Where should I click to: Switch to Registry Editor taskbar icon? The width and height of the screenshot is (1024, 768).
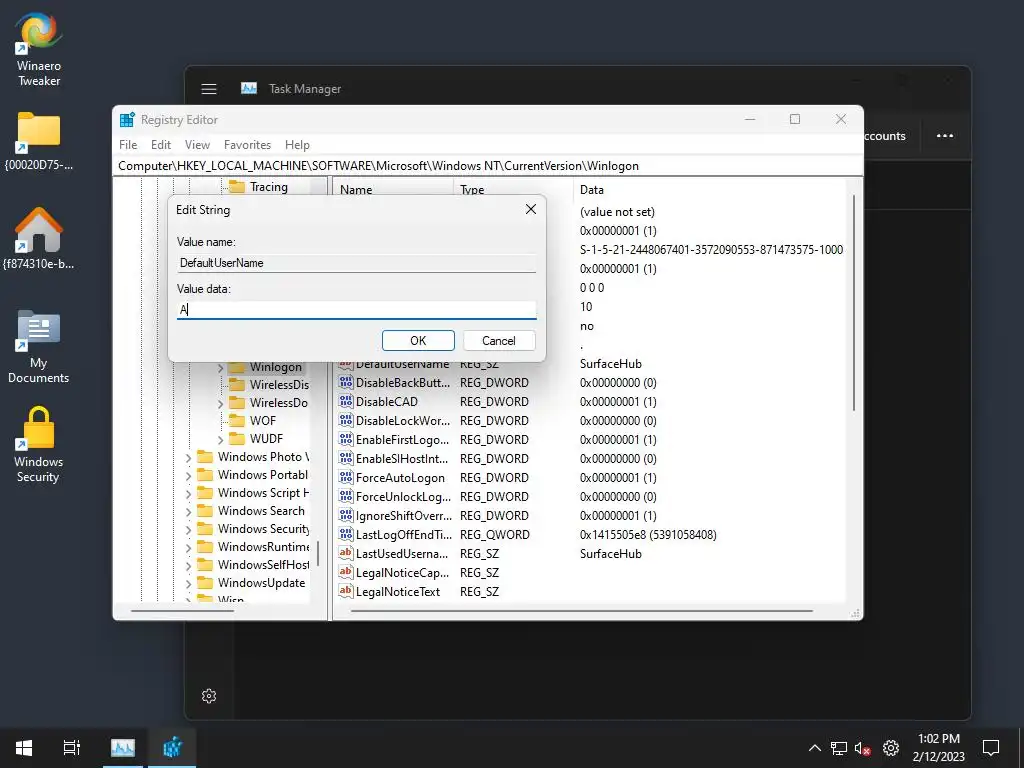[x=172, y=747]
